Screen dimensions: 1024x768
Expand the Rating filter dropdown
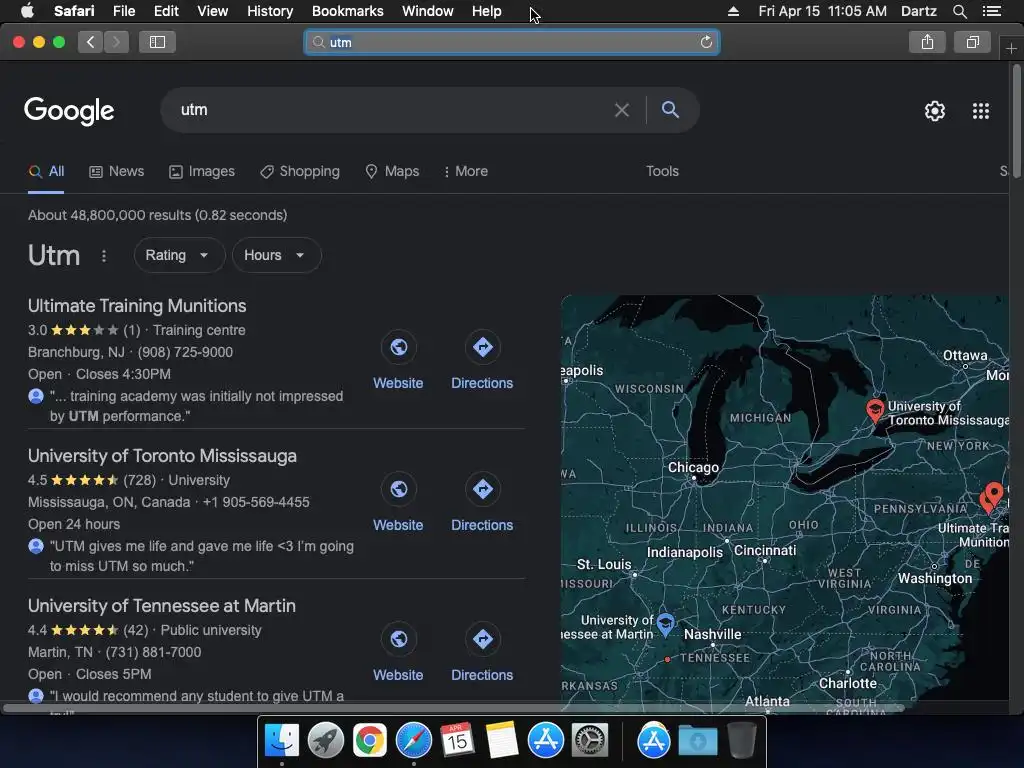pyautogui.click(x=179, y=255)
